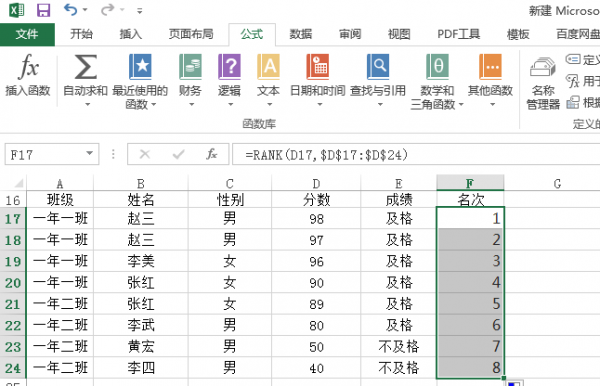Click 不及格 in row 23
Viewport: 600px width, 386px height.
tap(399, 347)
